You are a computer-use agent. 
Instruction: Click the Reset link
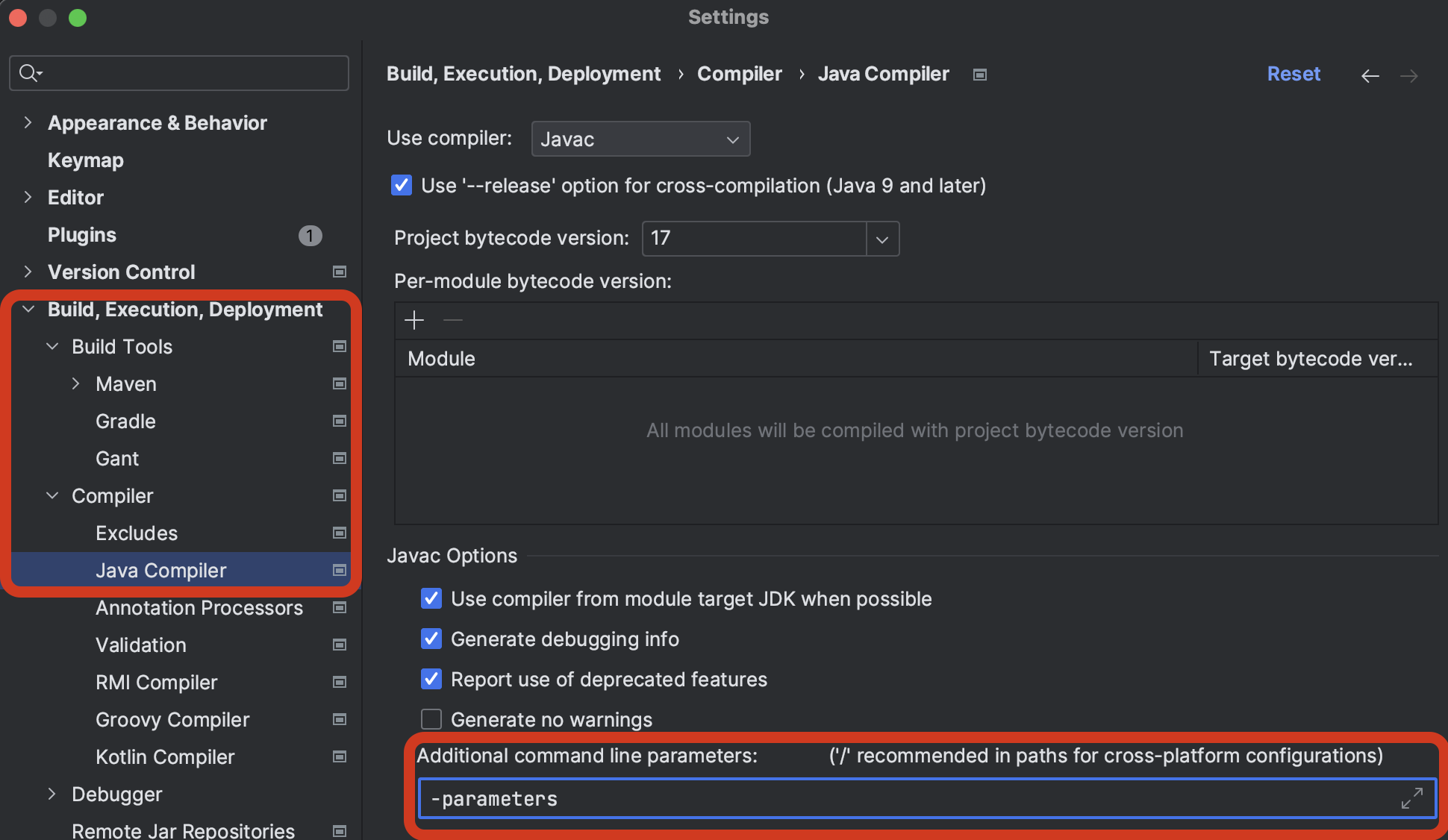(1293, 74)
